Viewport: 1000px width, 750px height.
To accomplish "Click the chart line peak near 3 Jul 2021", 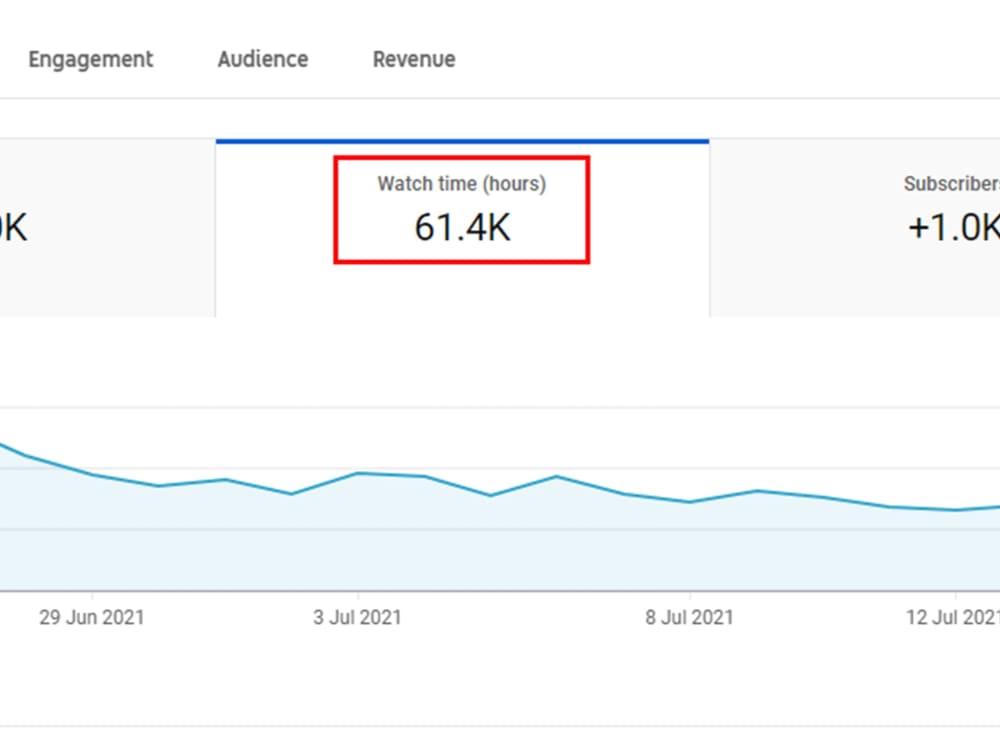I will (359, 473).
